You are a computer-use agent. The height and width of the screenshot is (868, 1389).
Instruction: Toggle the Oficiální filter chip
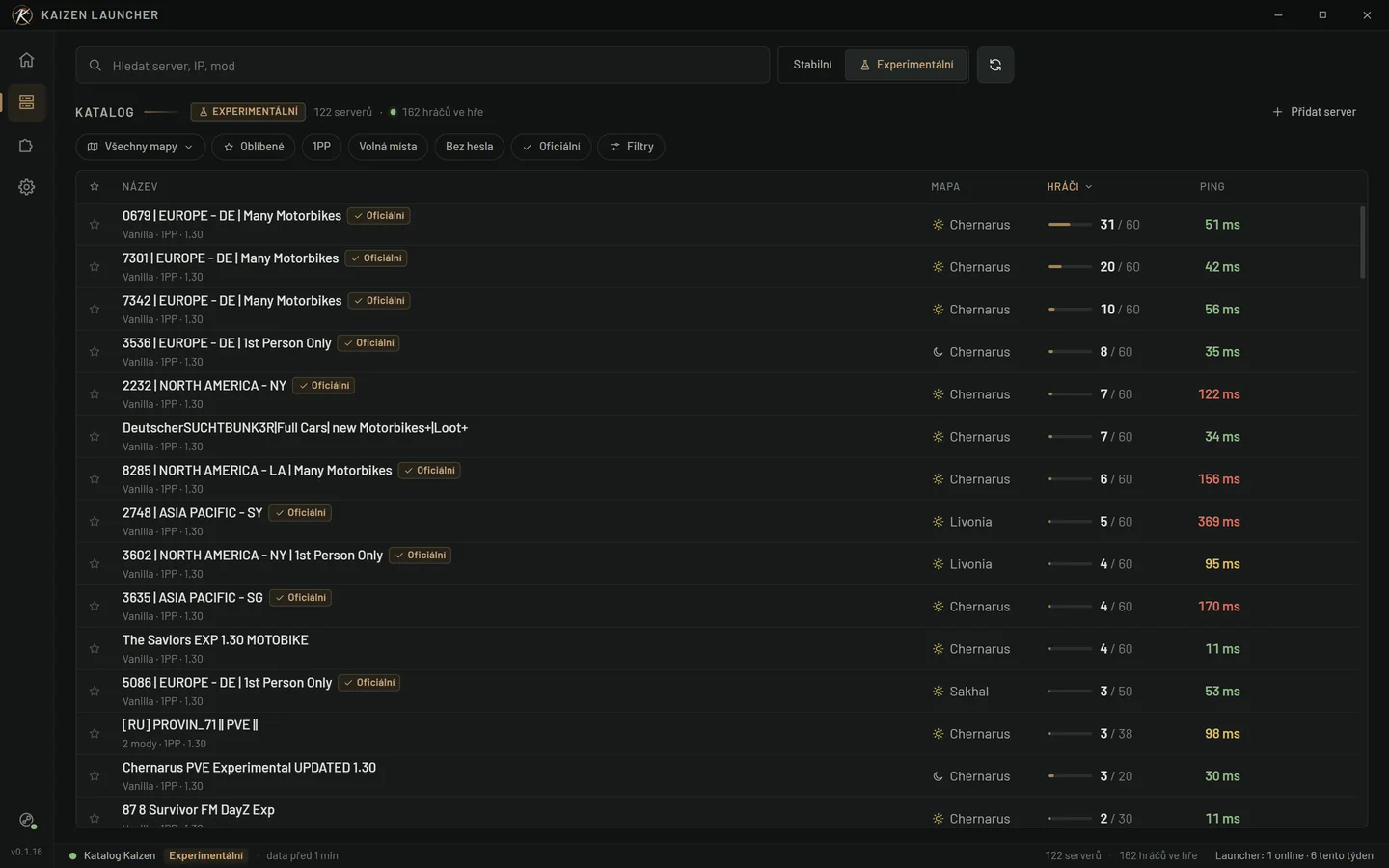pyautogui.click(x=551, y=147)
